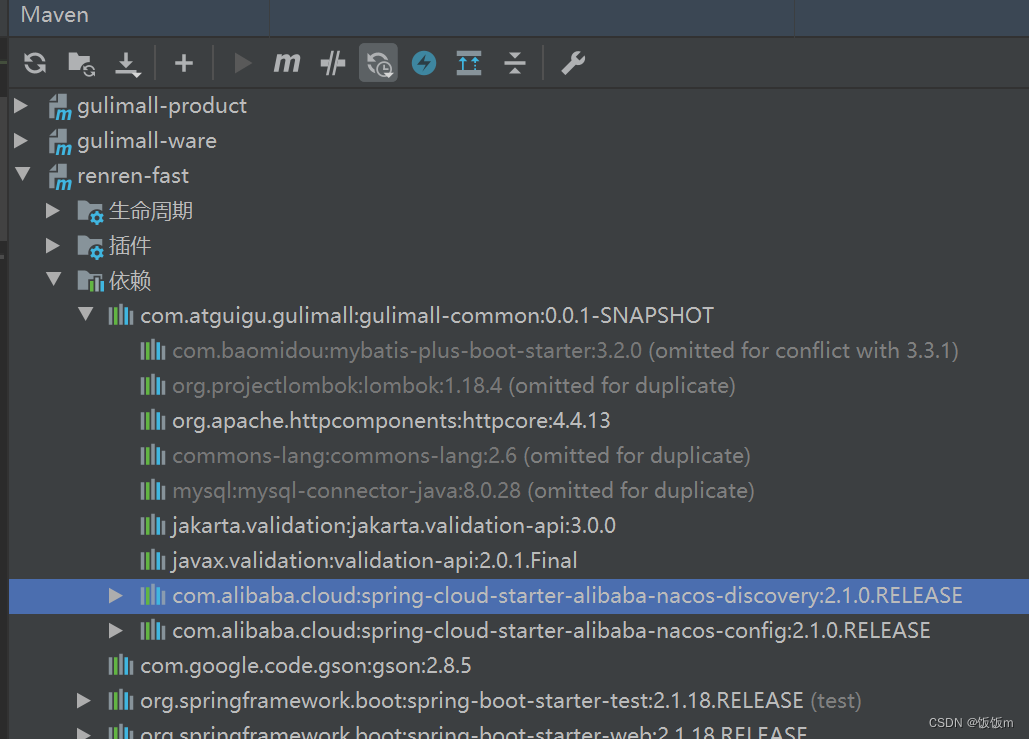Run Maven build play button
Viewport: 1029px width, 739px height.
[x=242, y=63]
